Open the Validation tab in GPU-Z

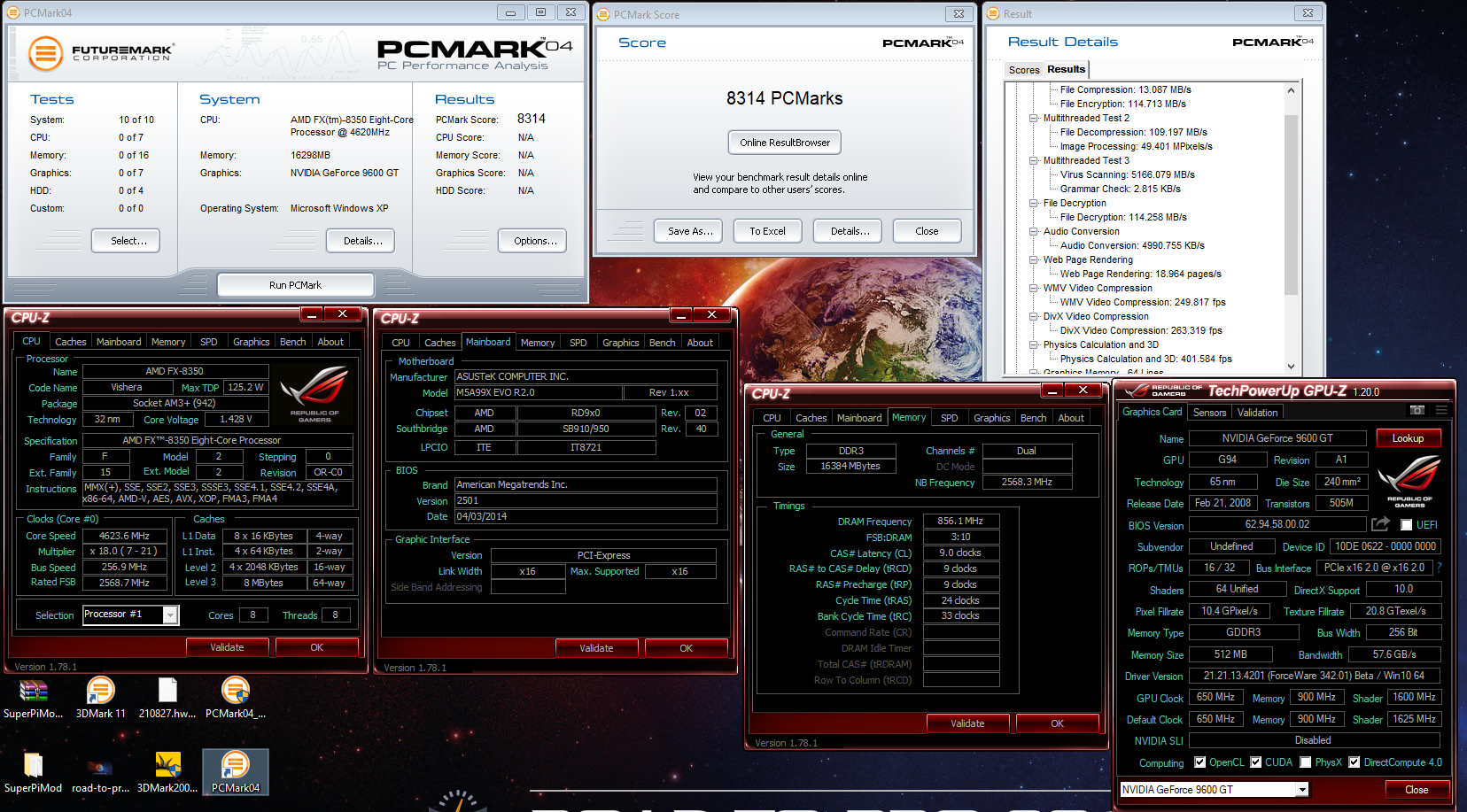pos(1257,412)
